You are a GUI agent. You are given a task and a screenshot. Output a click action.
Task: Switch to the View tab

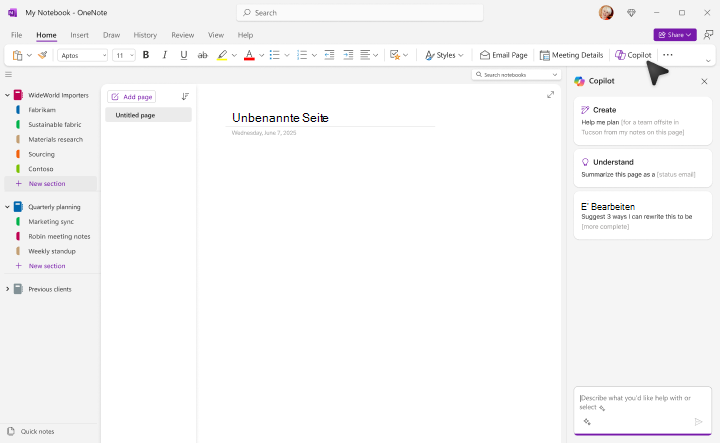coord(216,35)
